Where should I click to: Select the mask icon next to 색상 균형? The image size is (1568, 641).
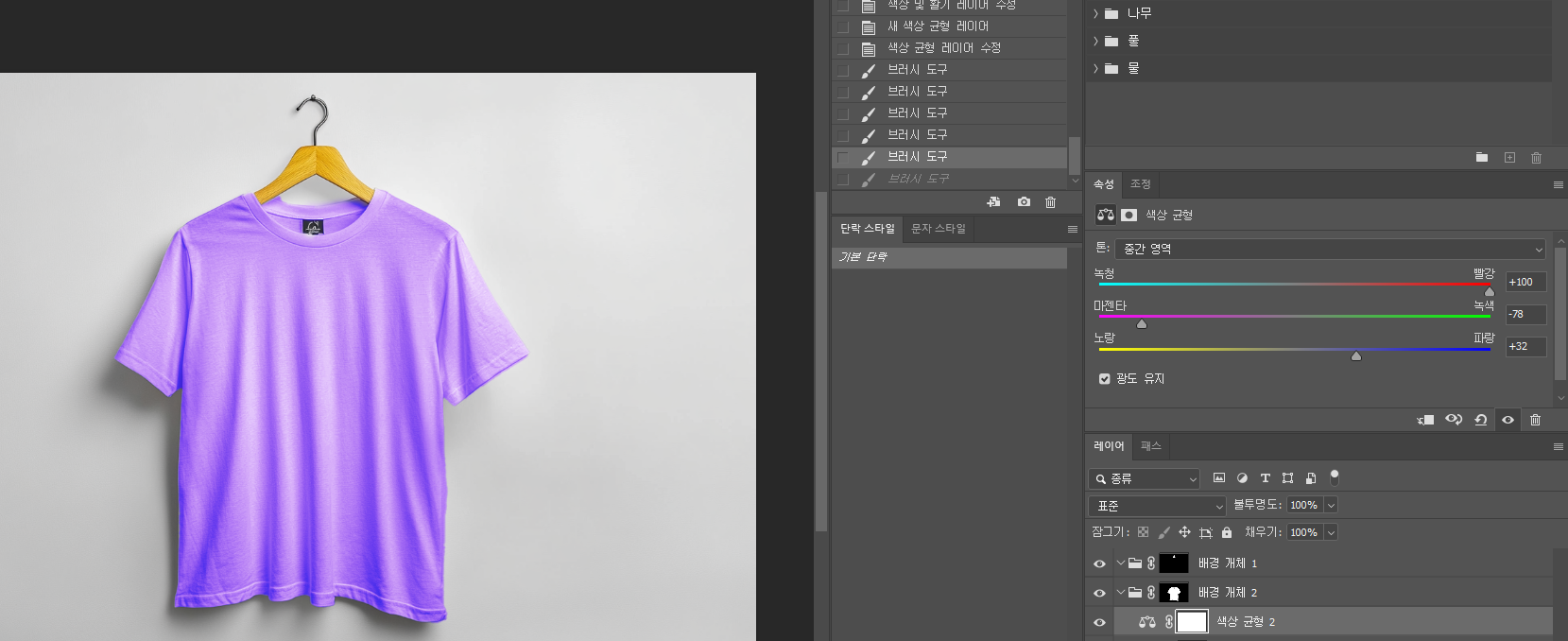tap(1129, 215)
